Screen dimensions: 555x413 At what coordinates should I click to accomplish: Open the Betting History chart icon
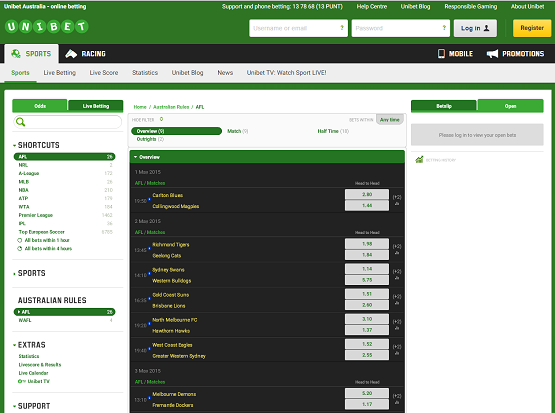[x=419, y=160]
